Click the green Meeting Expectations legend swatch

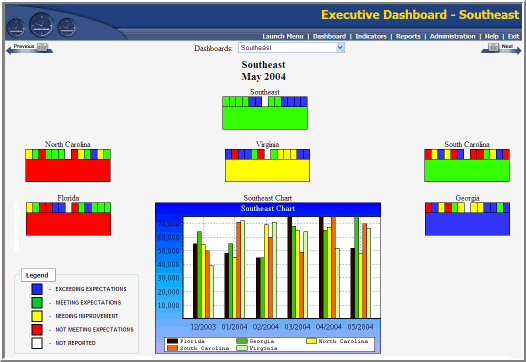tap(37, 303)
